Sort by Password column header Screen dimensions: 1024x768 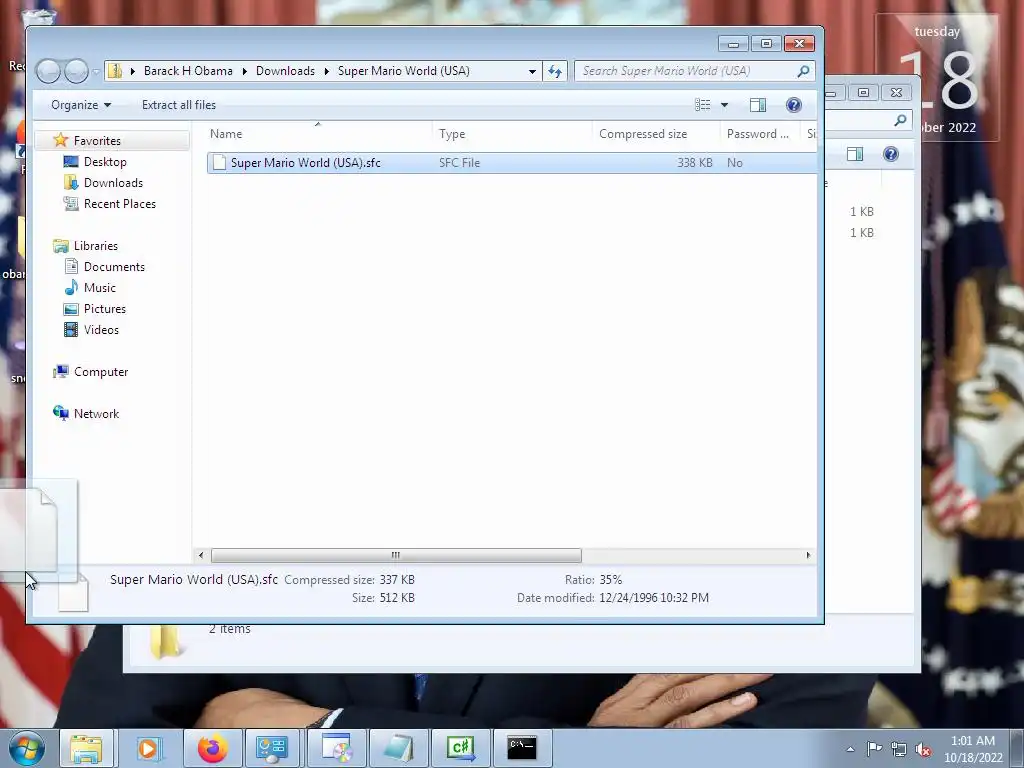760,133
